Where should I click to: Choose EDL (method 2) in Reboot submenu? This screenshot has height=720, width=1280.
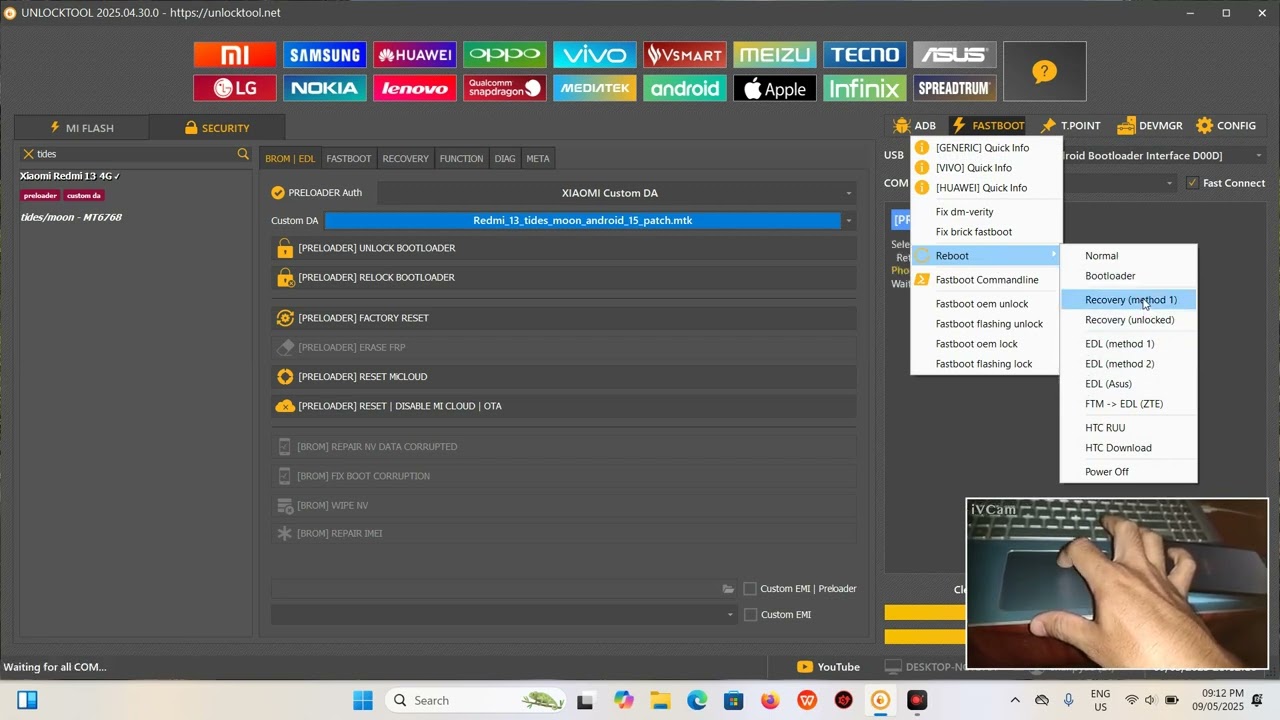coord(1129,364)
